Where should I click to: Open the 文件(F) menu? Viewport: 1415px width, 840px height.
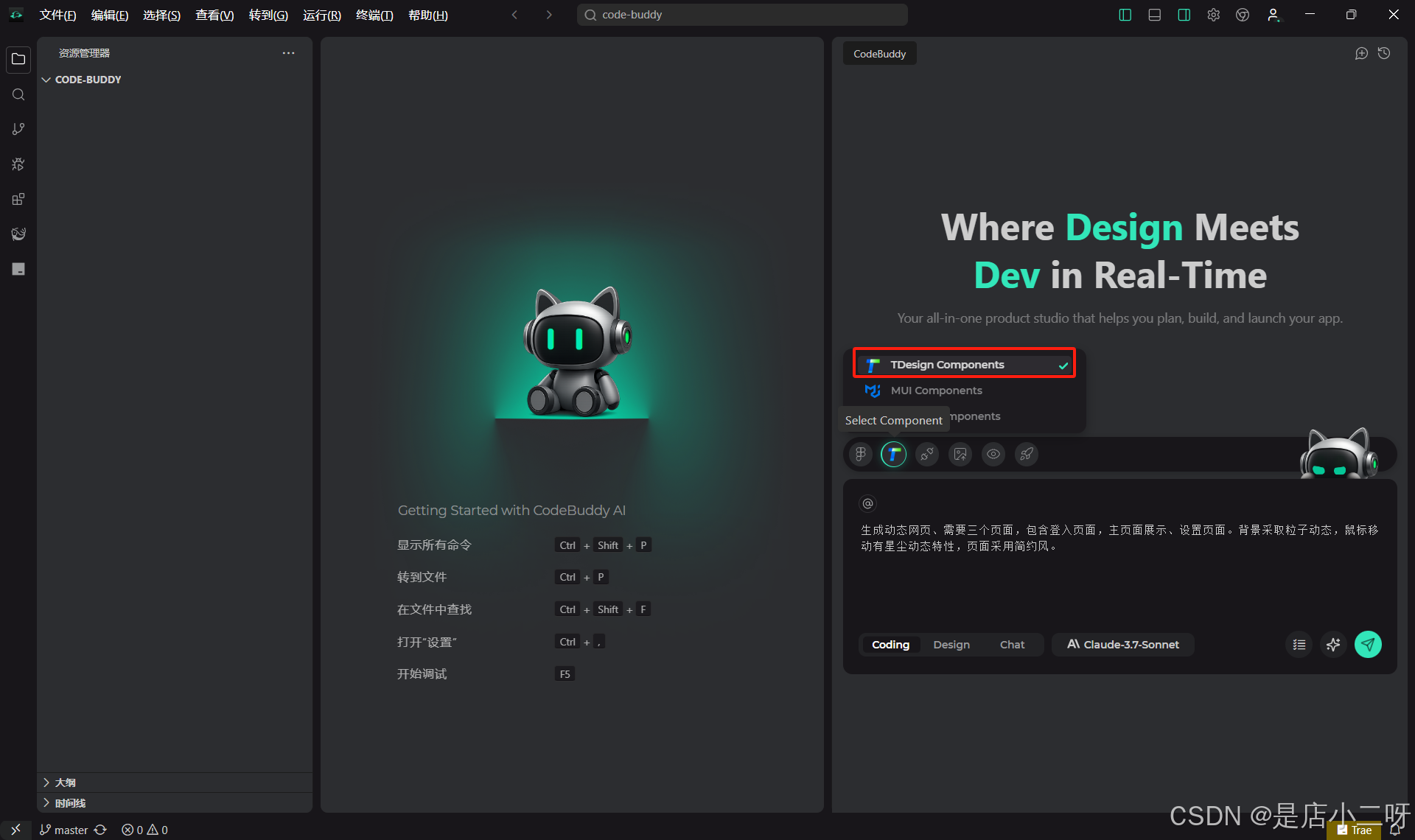coord(57,15)
